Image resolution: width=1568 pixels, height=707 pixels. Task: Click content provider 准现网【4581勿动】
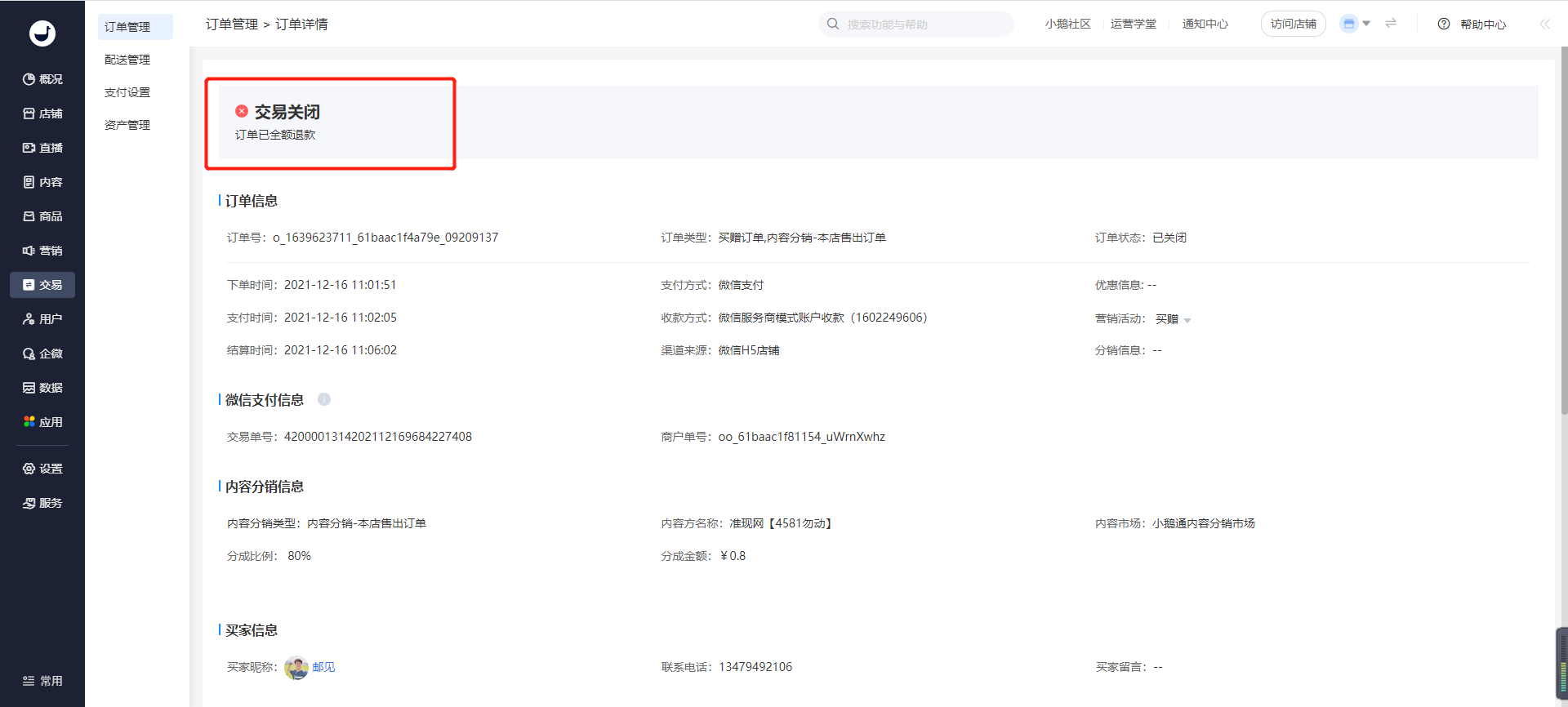coord(782,523)
